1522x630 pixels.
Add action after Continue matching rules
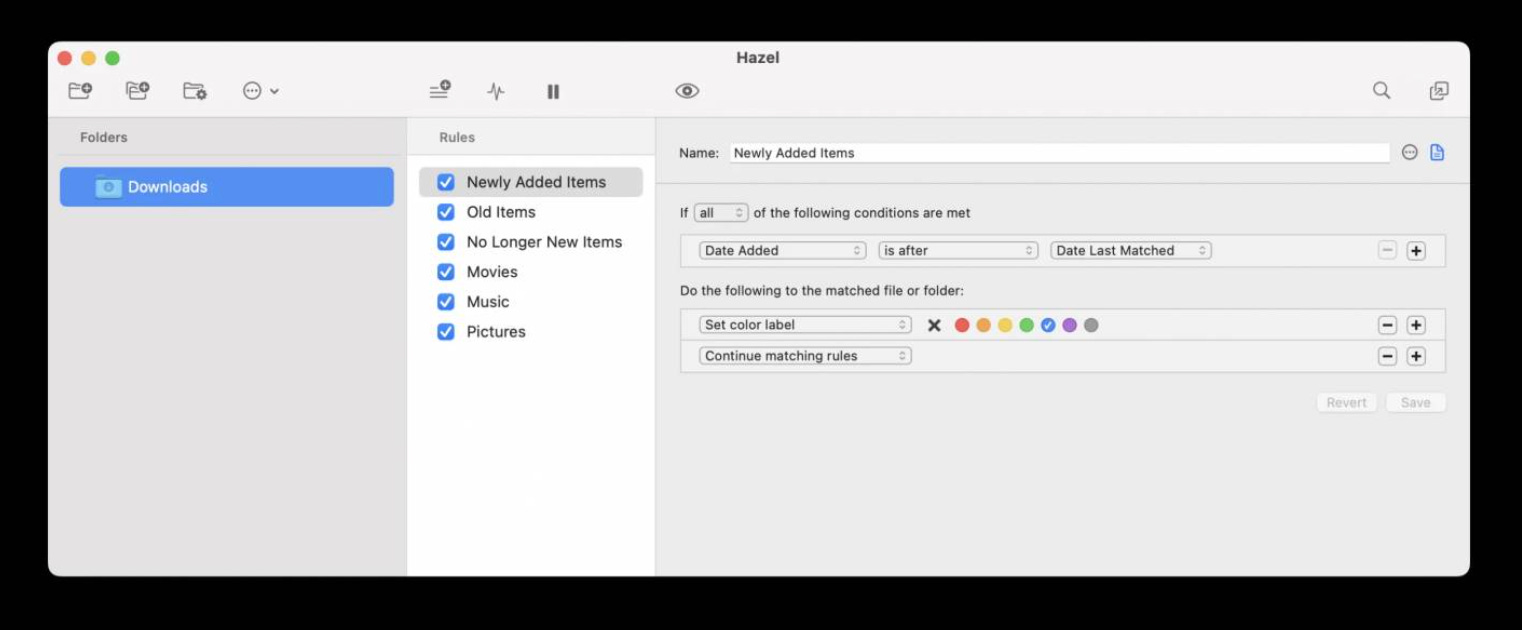click(x=1416, y=356)
